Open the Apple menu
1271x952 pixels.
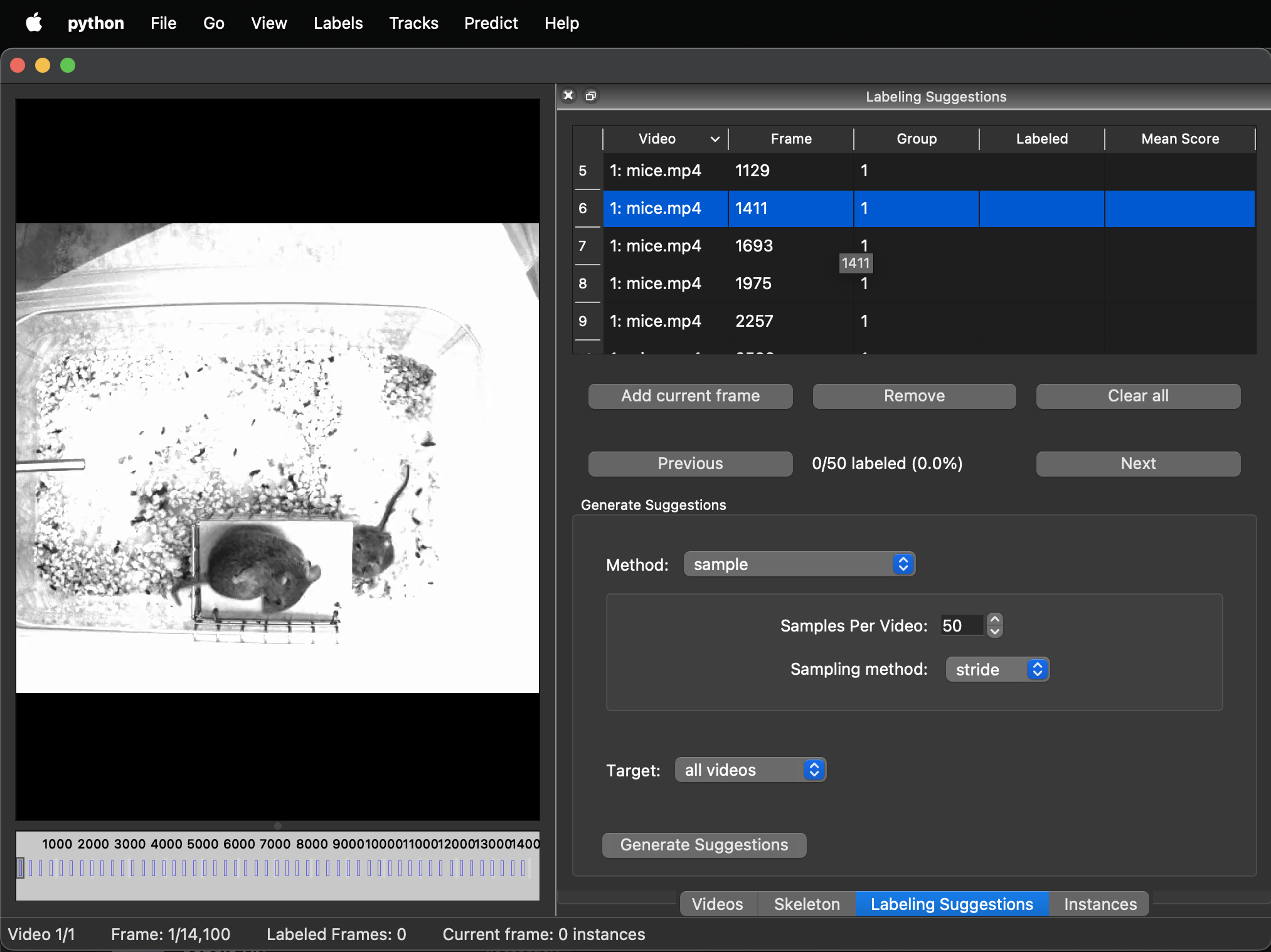tap(34, 23)
